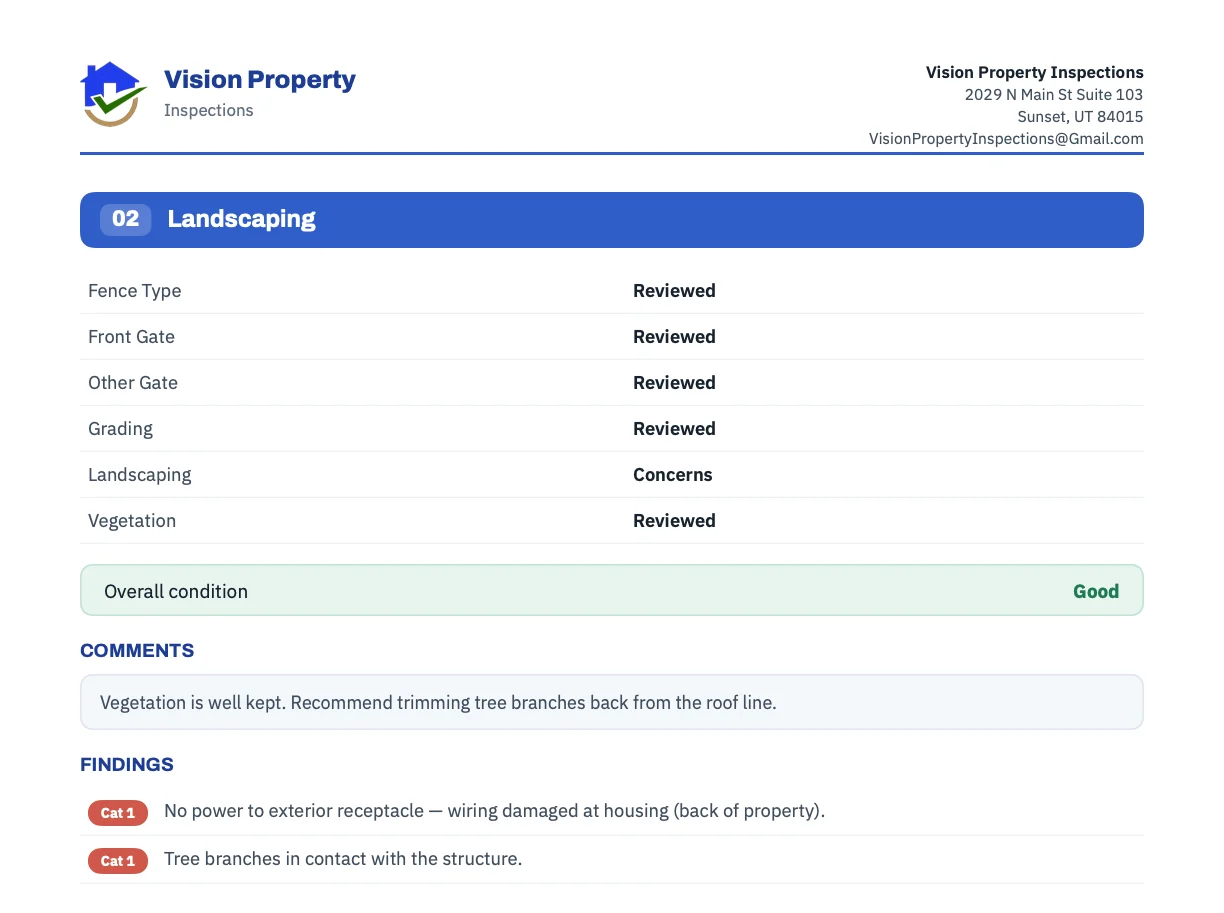Click the vegetation comment text box
Screen dimensions: 1224x913
612,702
